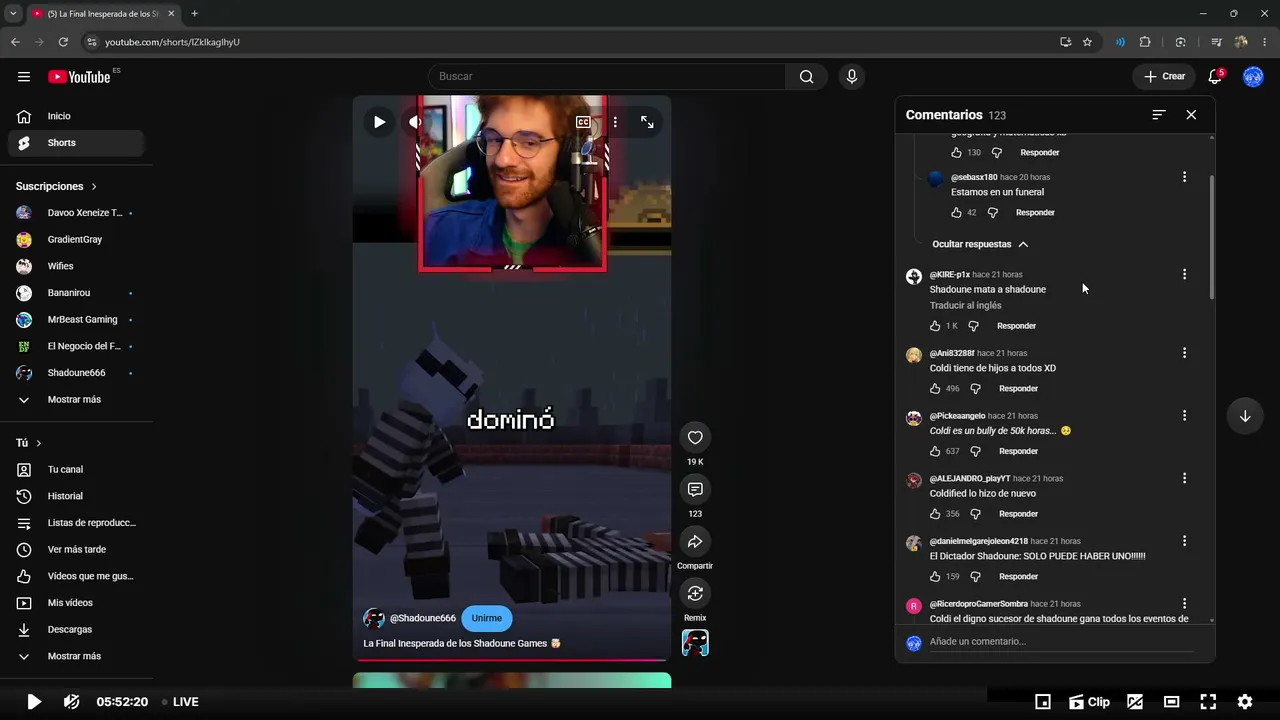
Task: Reload the page in Chrome
Action: (63, 42)
